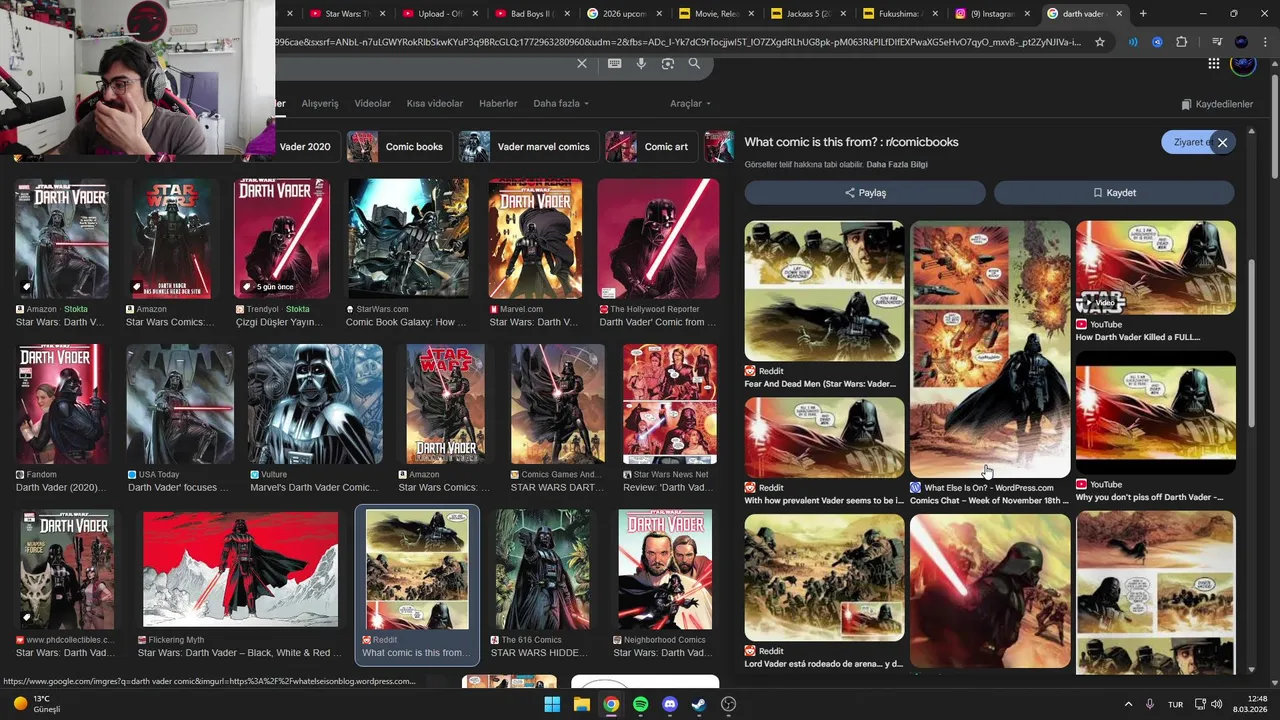The width and height of the screenshot is (1280, 720).
Task: Open the 616 Comics Star Wars Hidden image
Action: click(542, 570)
